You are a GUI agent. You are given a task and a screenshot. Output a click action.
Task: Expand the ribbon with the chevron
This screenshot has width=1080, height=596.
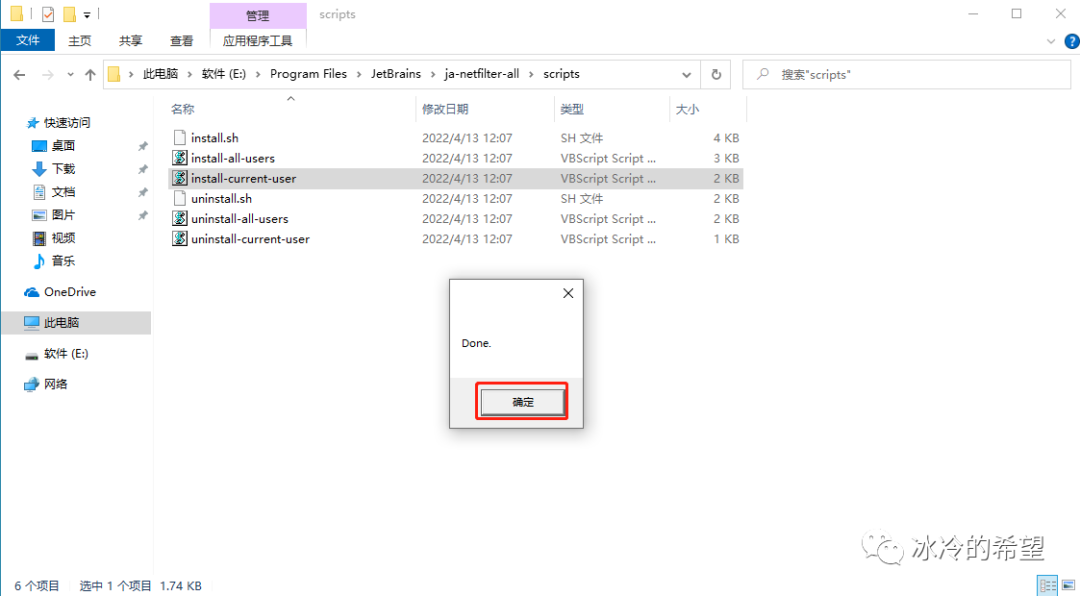pos(1051,41)
